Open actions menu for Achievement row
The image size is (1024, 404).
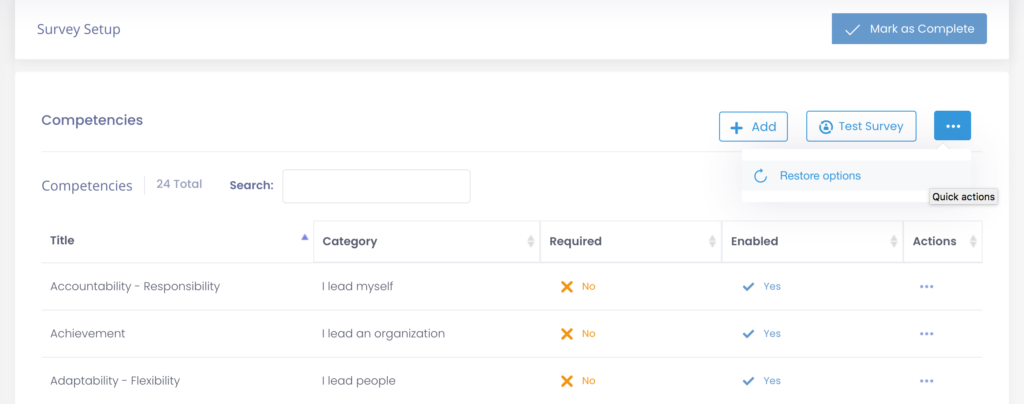[x=926, y=334]
